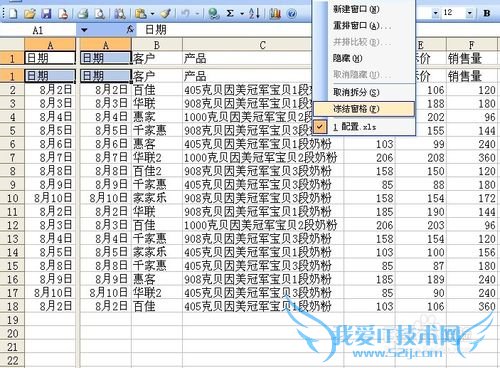Click sales cell 172 in row 10

pyautogui.click(x=472, y=198)
